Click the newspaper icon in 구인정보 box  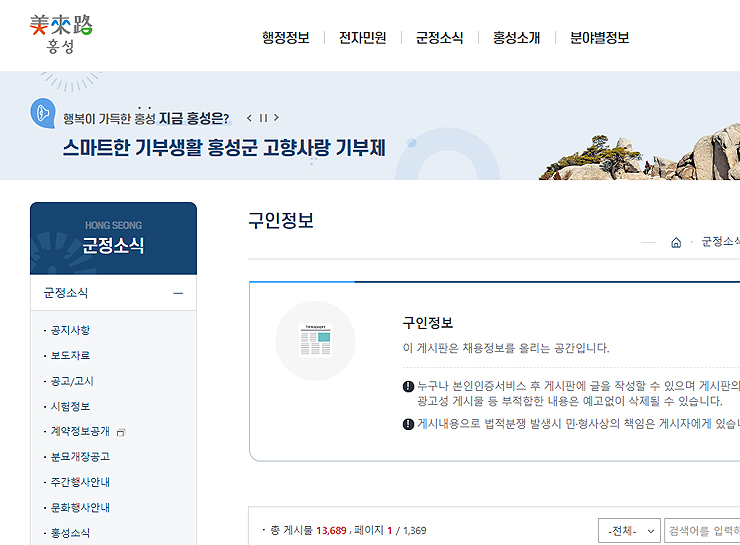click(315, 341)
